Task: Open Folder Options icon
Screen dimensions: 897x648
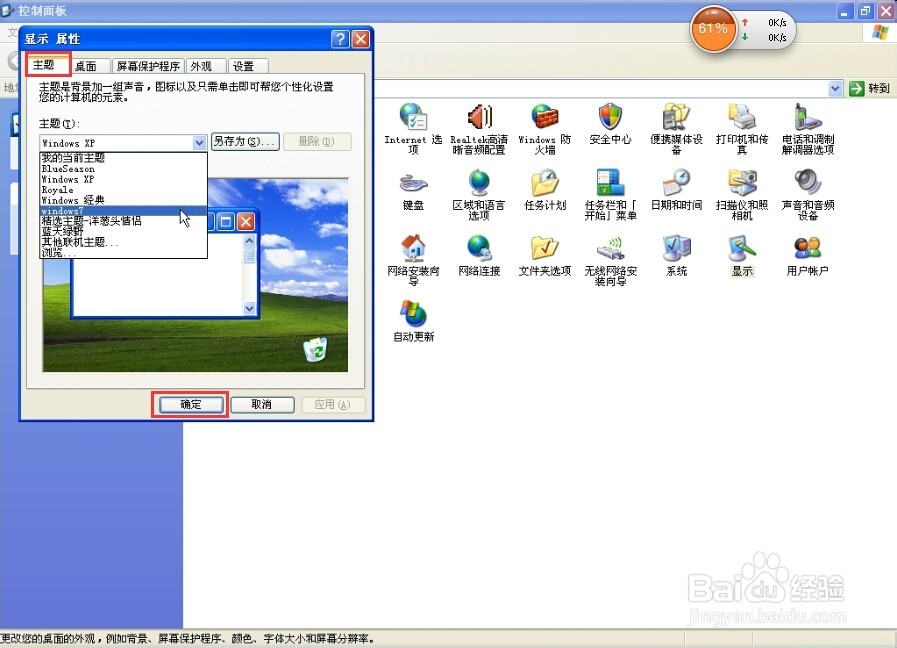Action: pos(545,248)
